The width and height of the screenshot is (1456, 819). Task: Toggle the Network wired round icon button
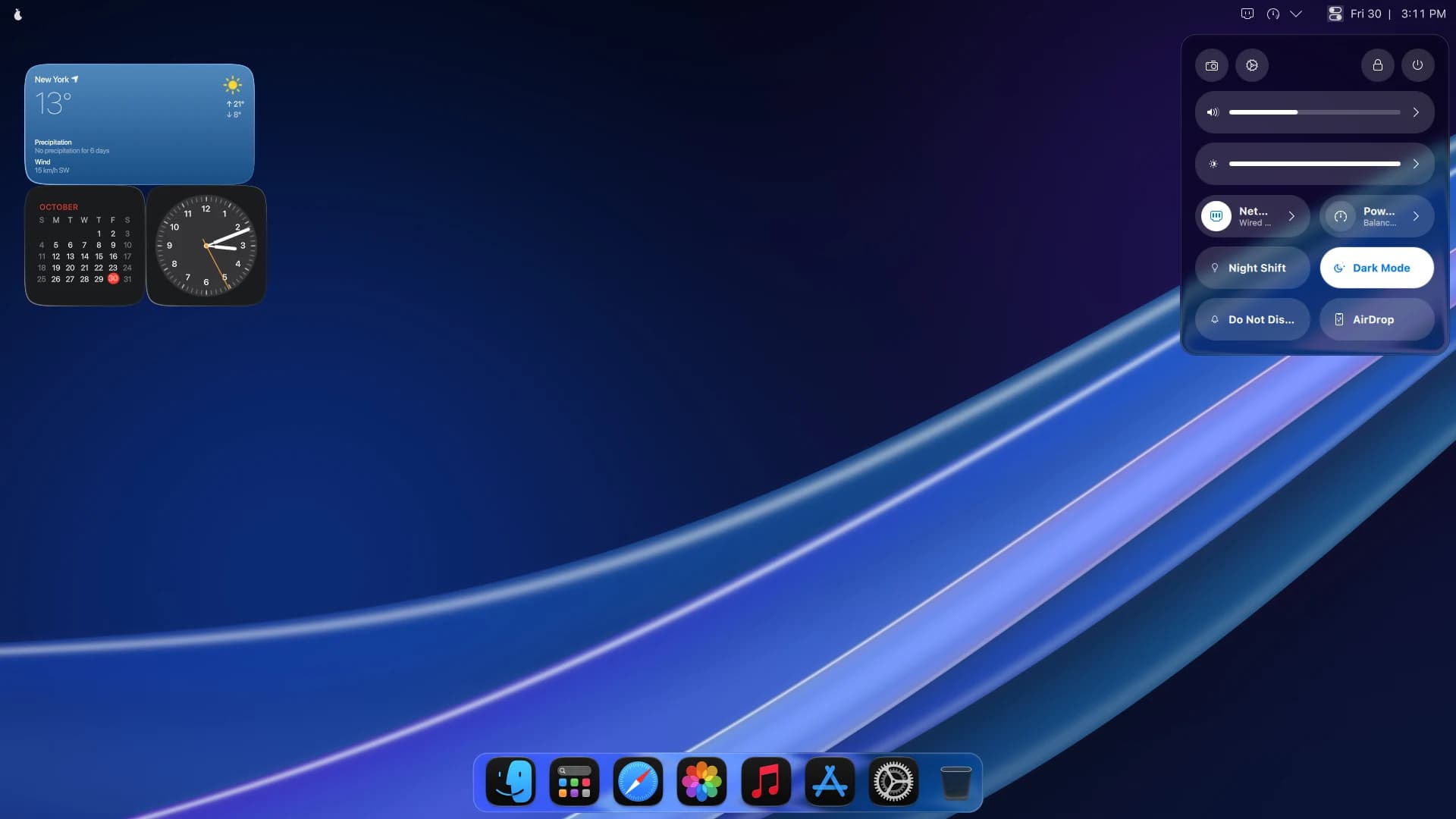(1216, 216)
